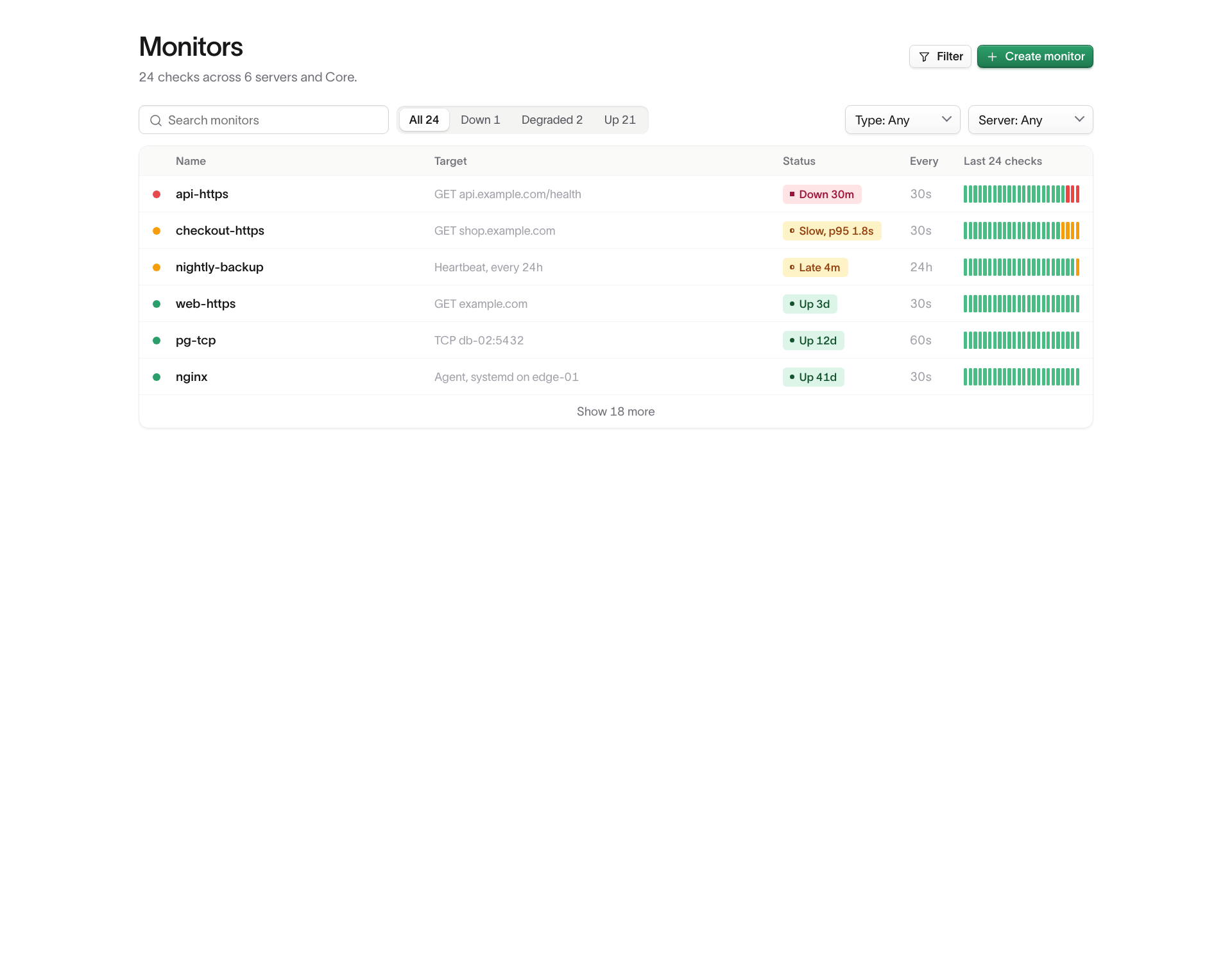Viewport: 1232px width, 962px height.
Task: Open the Type: Any dropdown
Action: tap(902, 120)
